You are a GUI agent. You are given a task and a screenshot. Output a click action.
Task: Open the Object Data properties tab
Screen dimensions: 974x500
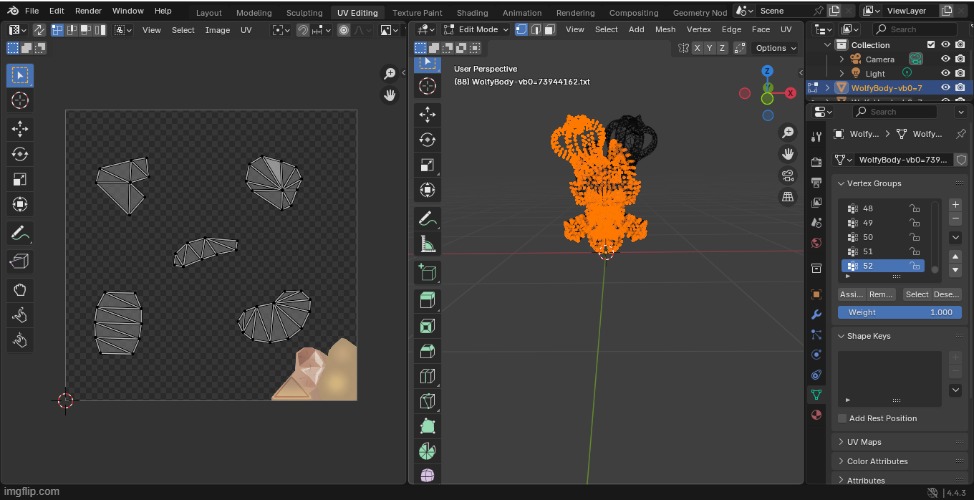coord(816,394)
